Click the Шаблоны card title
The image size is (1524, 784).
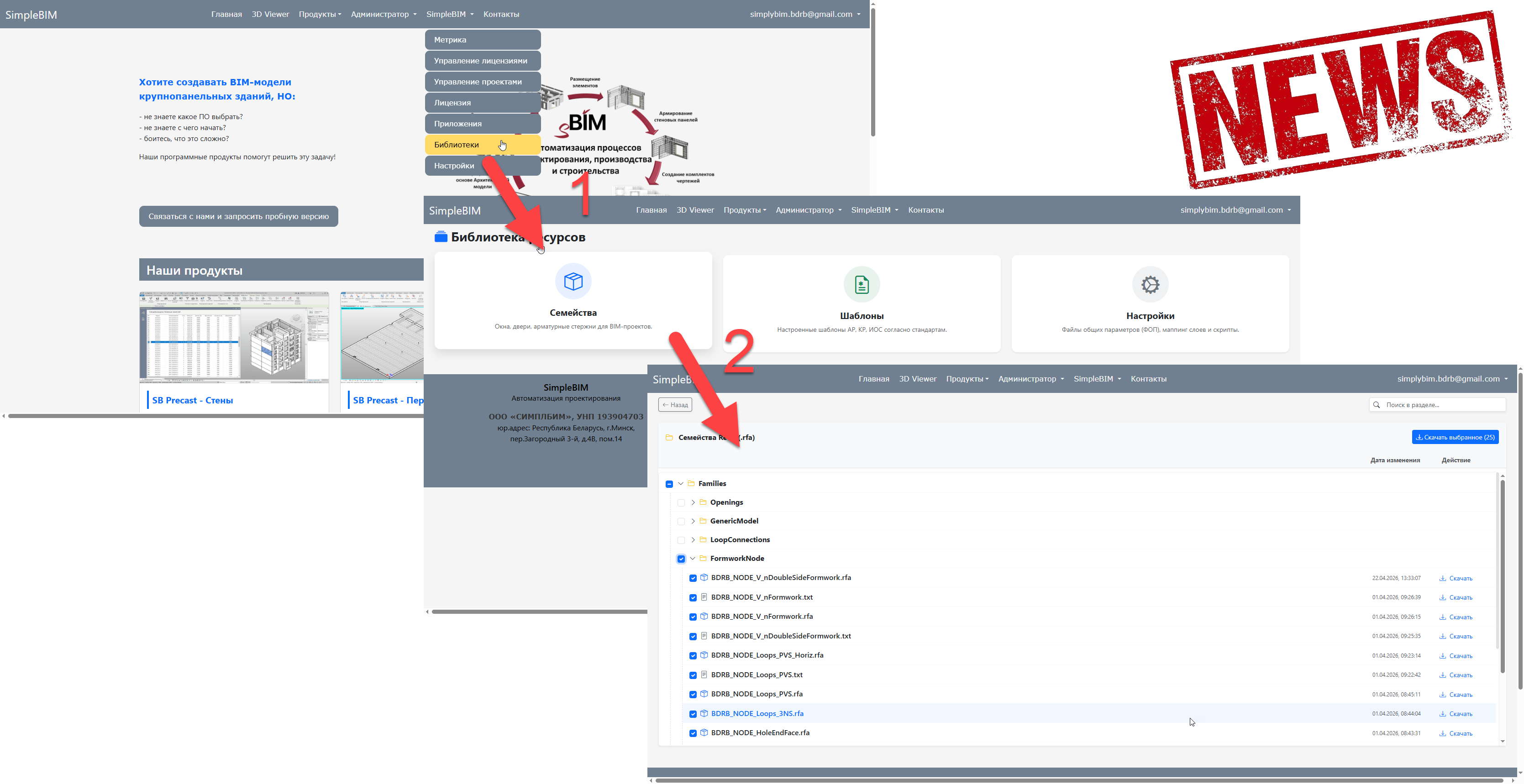(862, 316)
